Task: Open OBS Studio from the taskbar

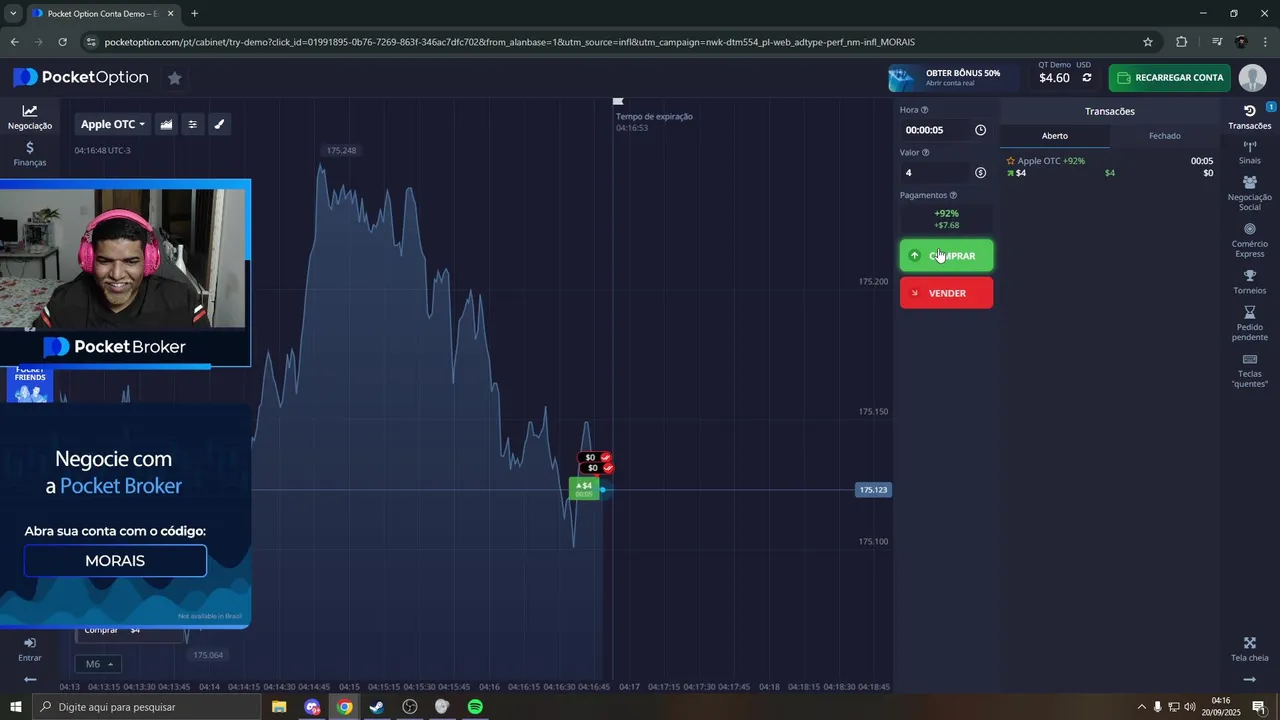Action: coord(410,707)
